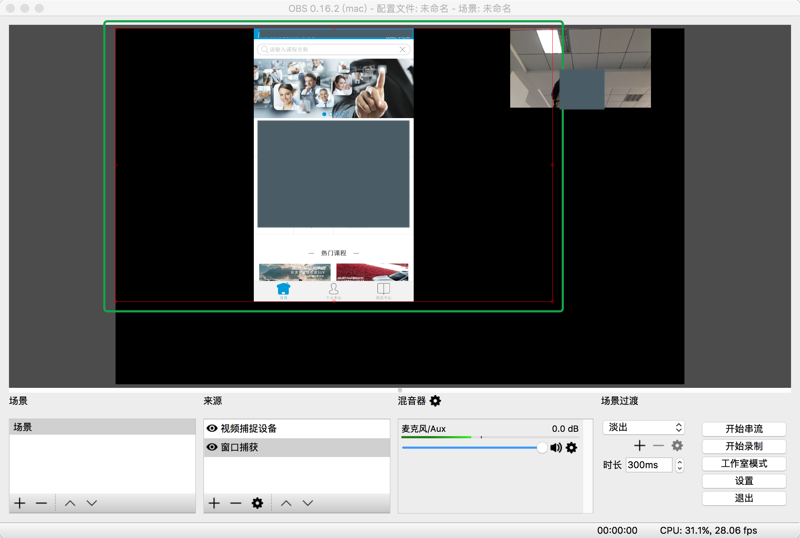Click the 00:00:00 timer in status bar
800x538 pixels.
click(x=617, y=530)
